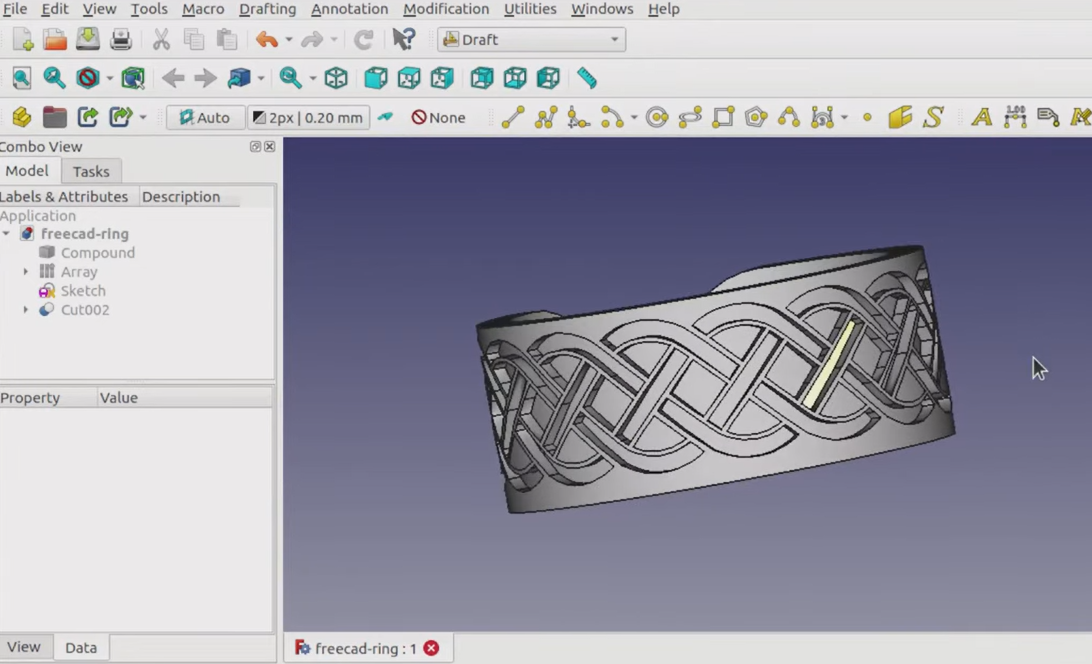Open the Drafting menu
Viewport: 1092px width, 664px height.
(267, 9)
